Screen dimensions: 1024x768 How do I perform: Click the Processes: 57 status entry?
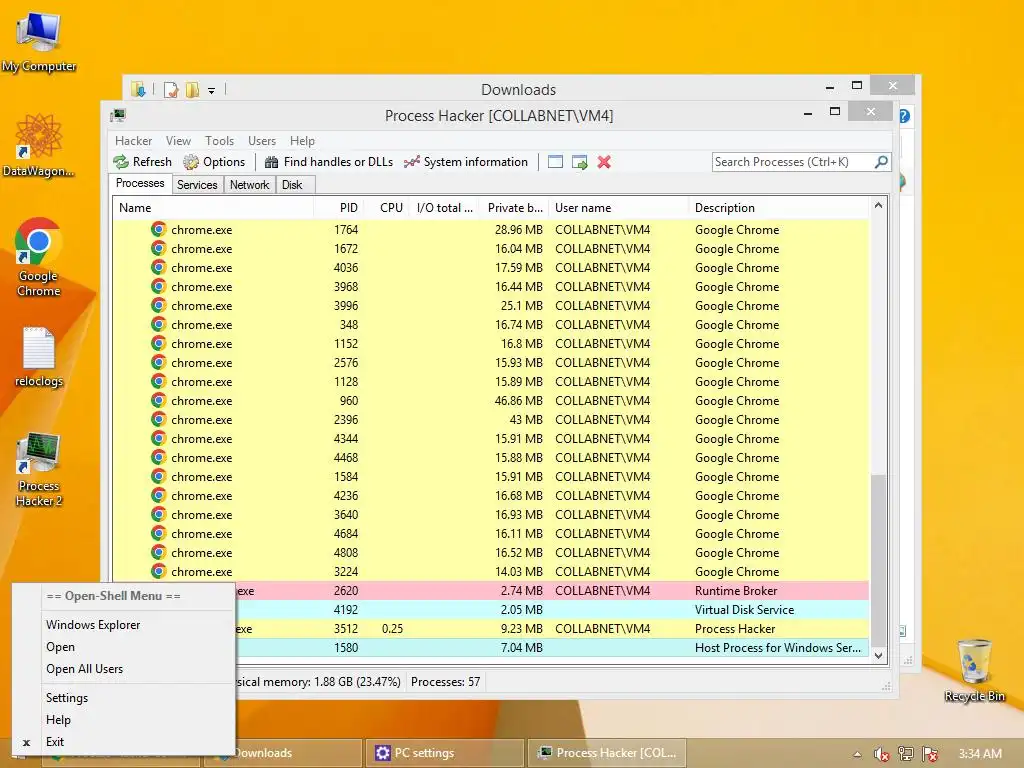click(445, 682)
